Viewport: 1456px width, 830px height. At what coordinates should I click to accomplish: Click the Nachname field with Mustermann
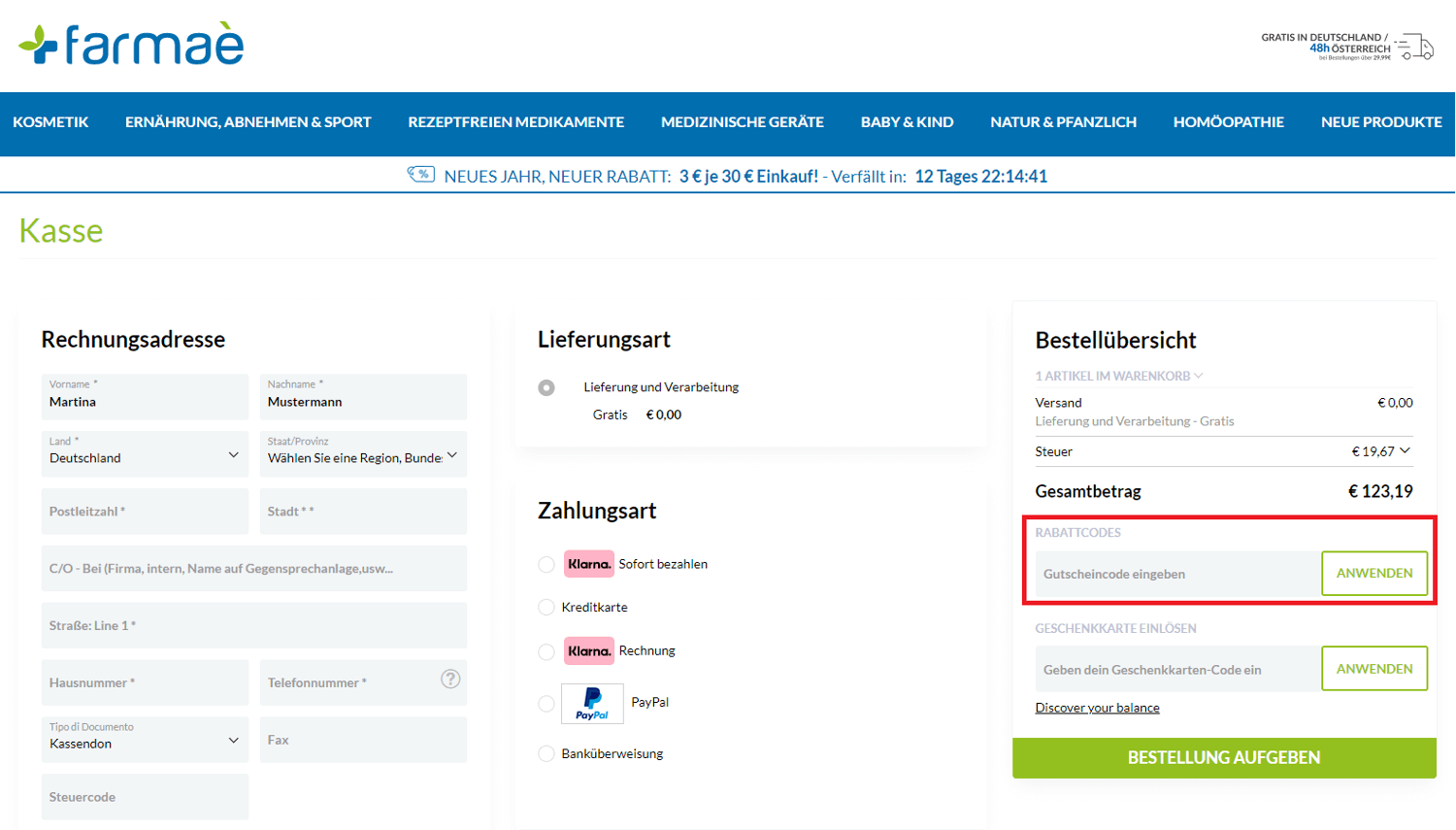(363, 397)
